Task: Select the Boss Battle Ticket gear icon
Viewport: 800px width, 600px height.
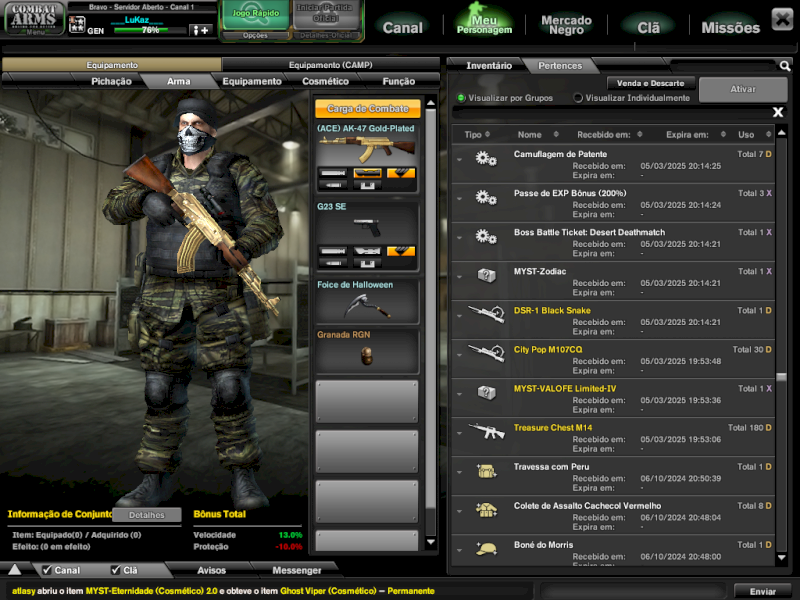Action: (x=486, y=237)
